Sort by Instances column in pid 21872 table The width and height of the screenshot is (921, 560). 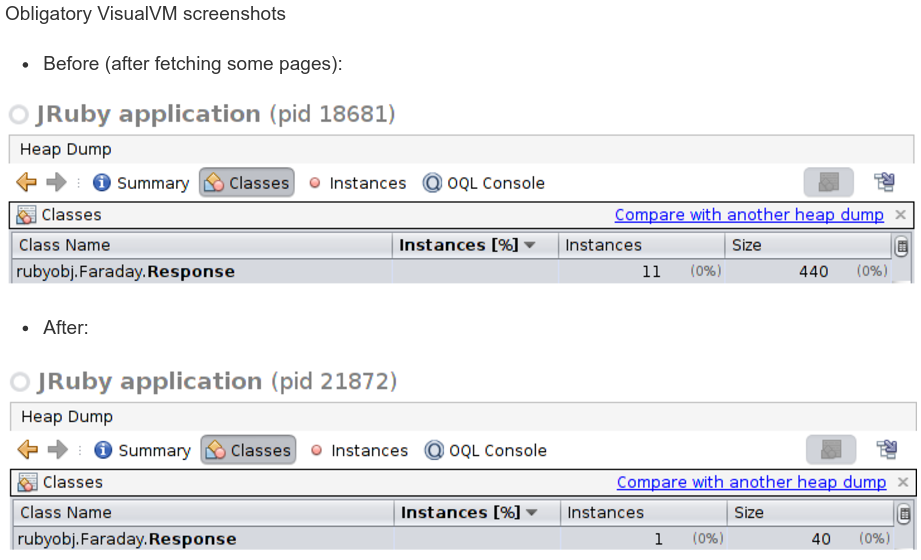pyautogui.click(x=644, y=512)
